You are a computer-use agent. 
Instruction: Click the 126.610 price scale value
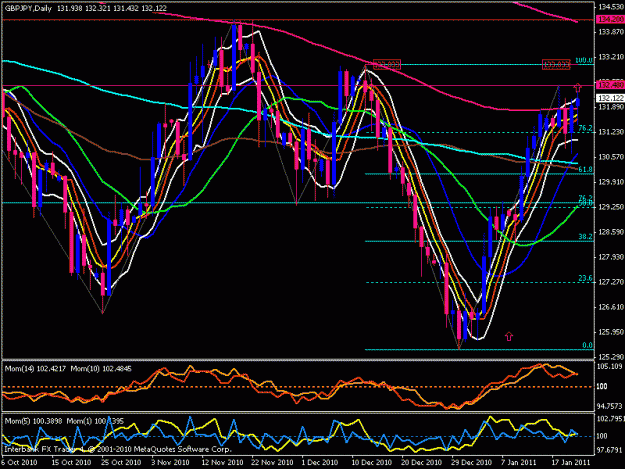click(x=611, y=307)
